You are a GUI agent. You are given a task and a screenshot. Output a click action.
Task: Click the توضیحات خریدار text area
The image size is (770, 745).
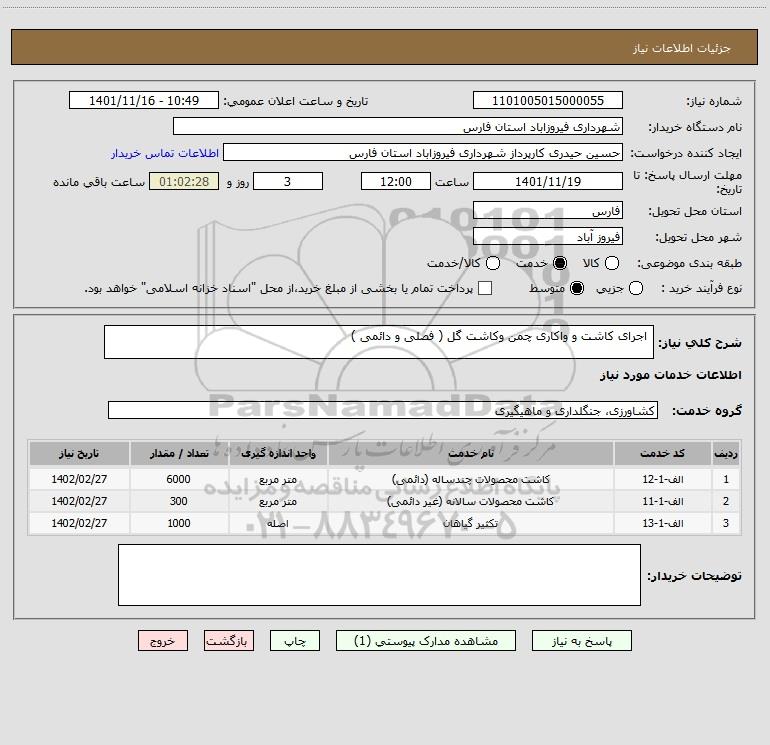[379, 575]
